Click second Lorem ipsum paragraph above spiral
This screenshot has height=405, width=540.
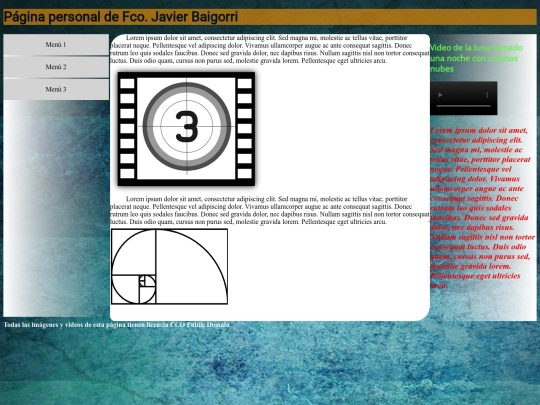point(270,210)
